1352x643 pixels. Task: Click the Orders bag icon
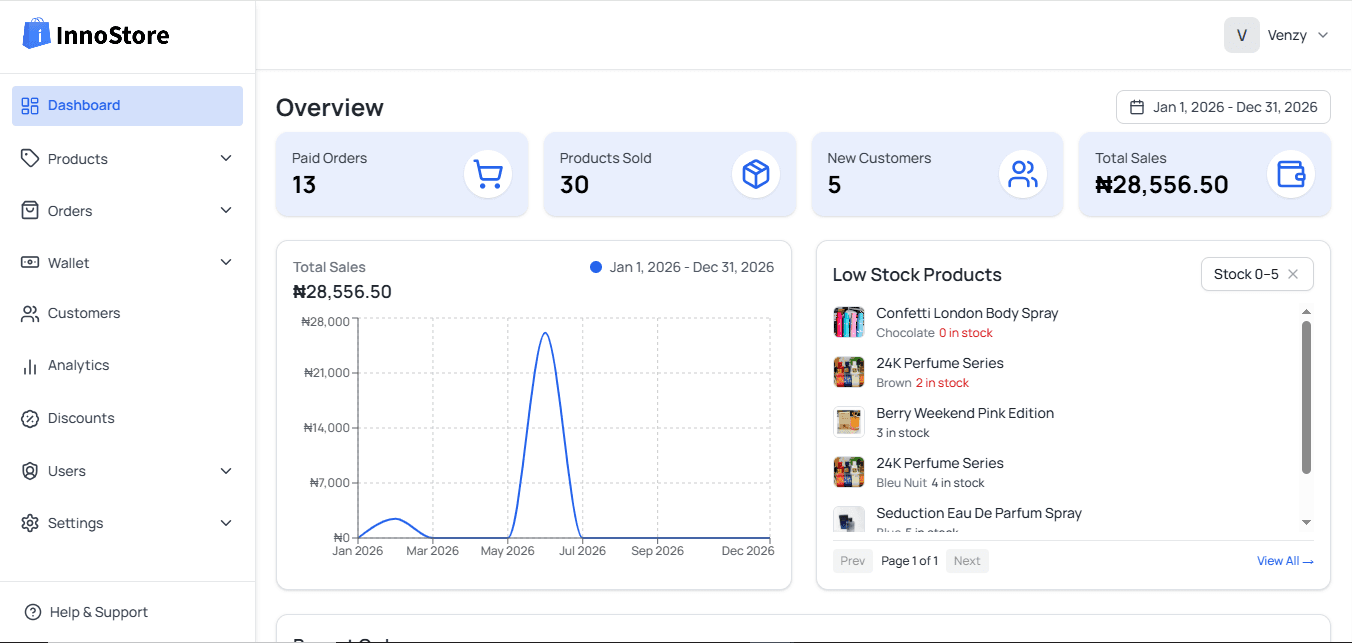30,211
